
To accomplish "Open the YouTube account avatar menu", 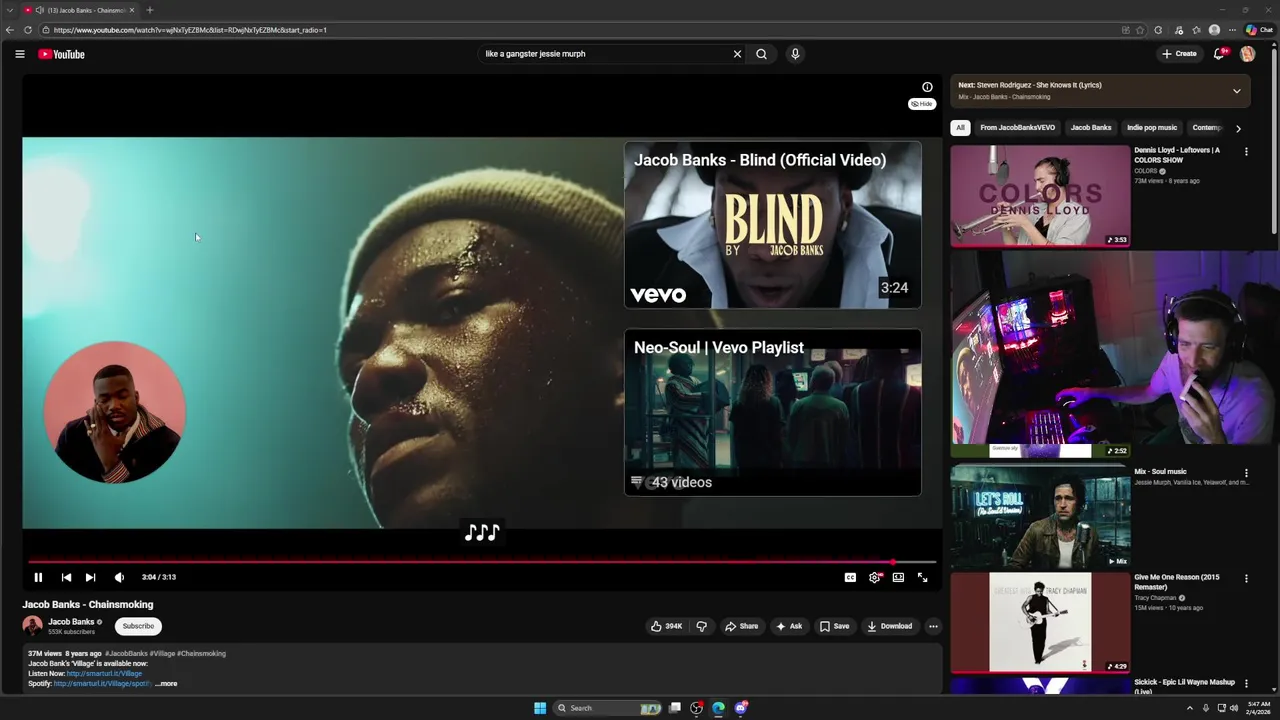I will [x=1247, y=54].
